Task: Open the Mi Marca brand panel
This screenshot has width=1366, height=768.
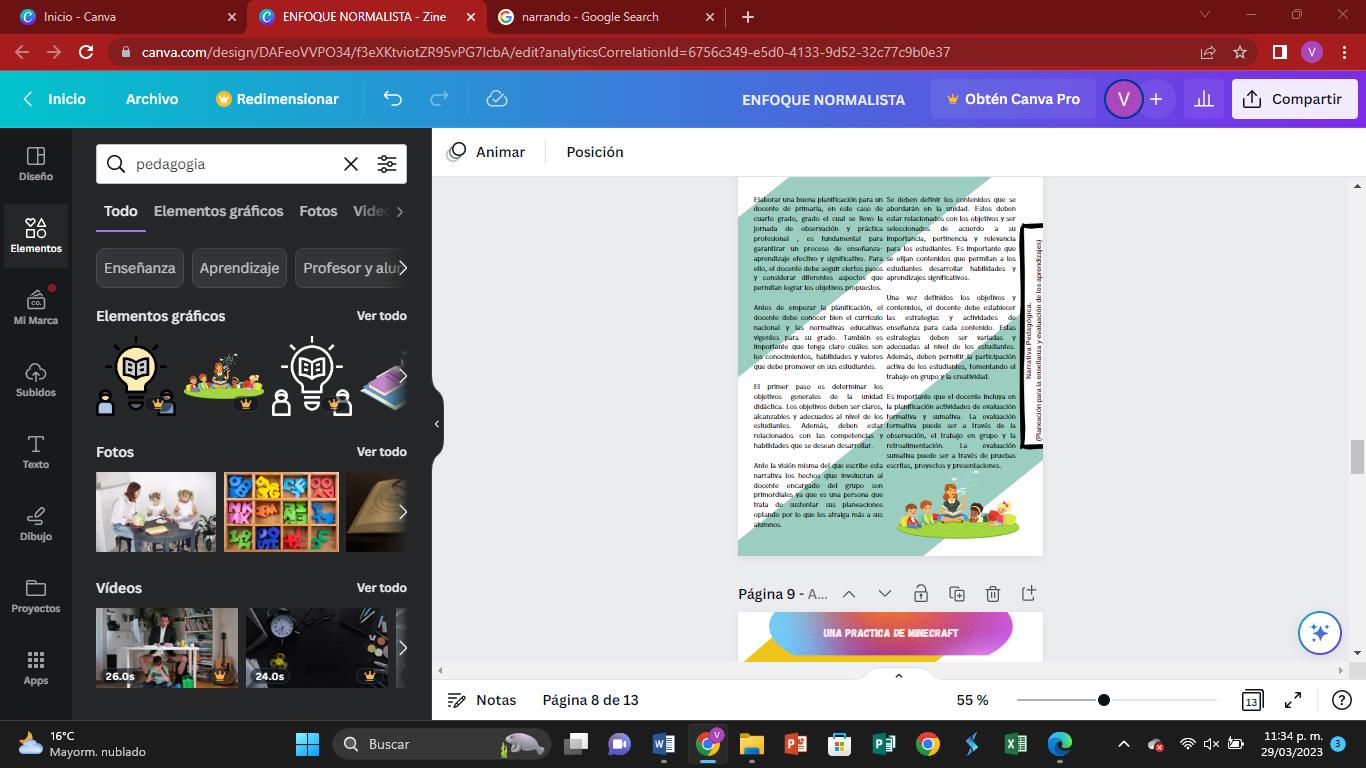Action: click(x=36, y=308)
